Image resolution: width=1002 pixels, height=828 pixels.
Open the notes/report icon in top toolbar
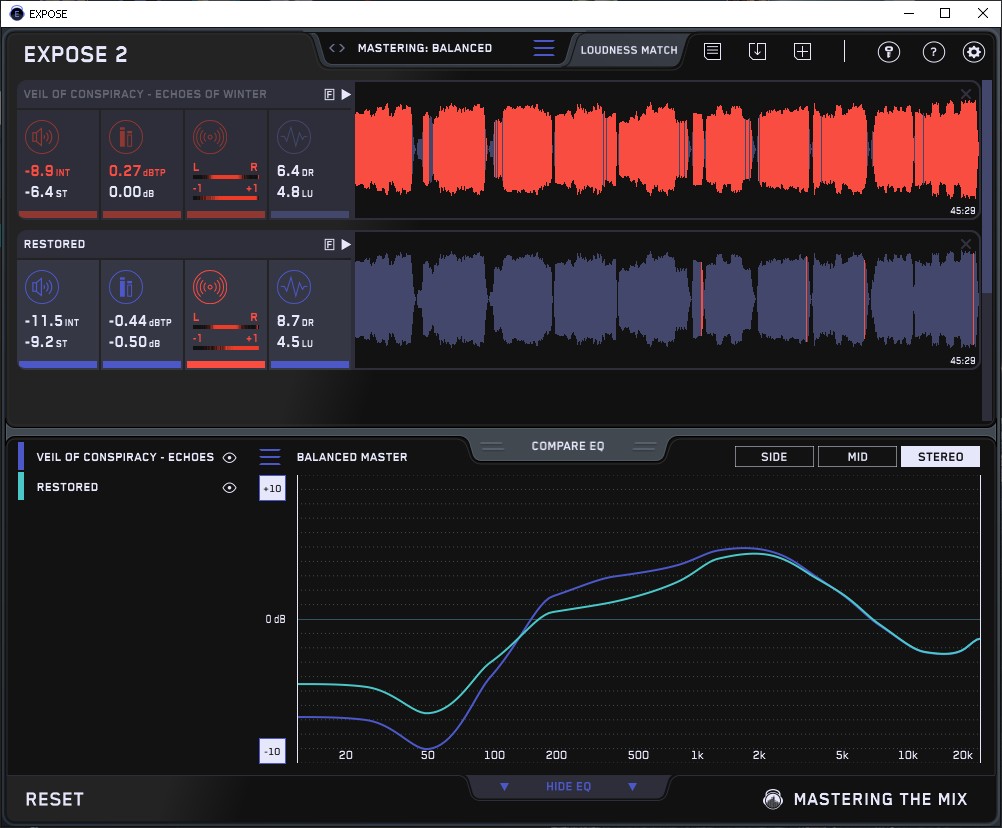click(712, 51)
